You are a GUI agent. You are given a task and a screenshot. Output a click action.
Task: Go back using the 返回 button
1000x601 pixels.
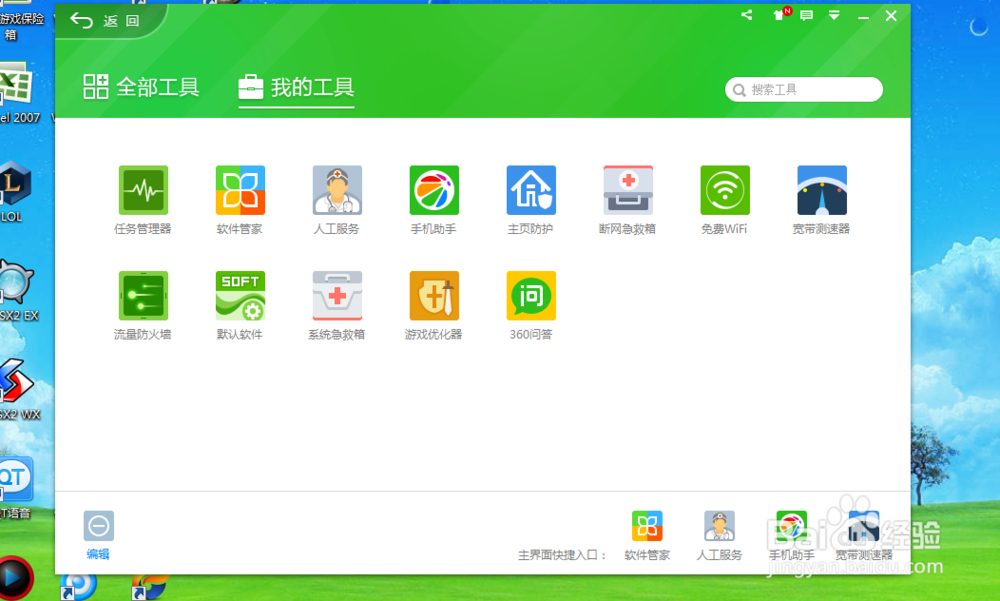tap(105, 21)
